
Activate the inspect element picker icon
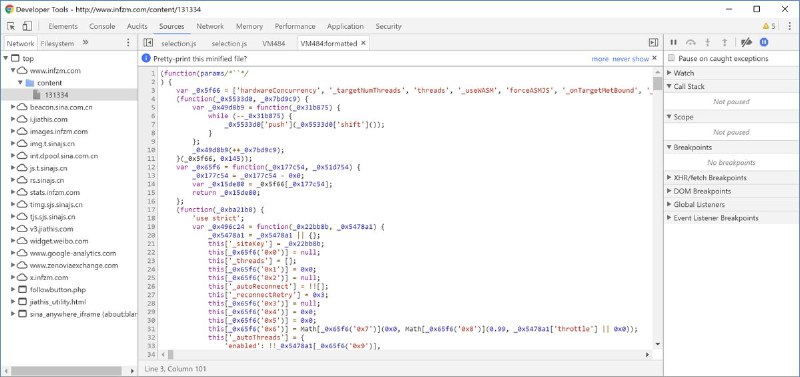11,26
